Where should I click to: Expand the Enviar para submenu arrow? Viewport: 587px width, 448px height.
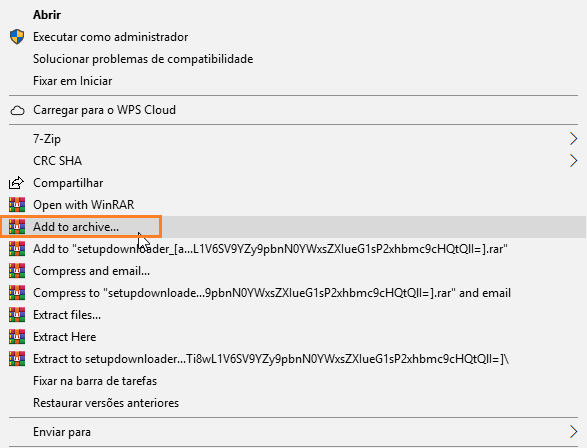pyautogui.click(x=573, y=432)
